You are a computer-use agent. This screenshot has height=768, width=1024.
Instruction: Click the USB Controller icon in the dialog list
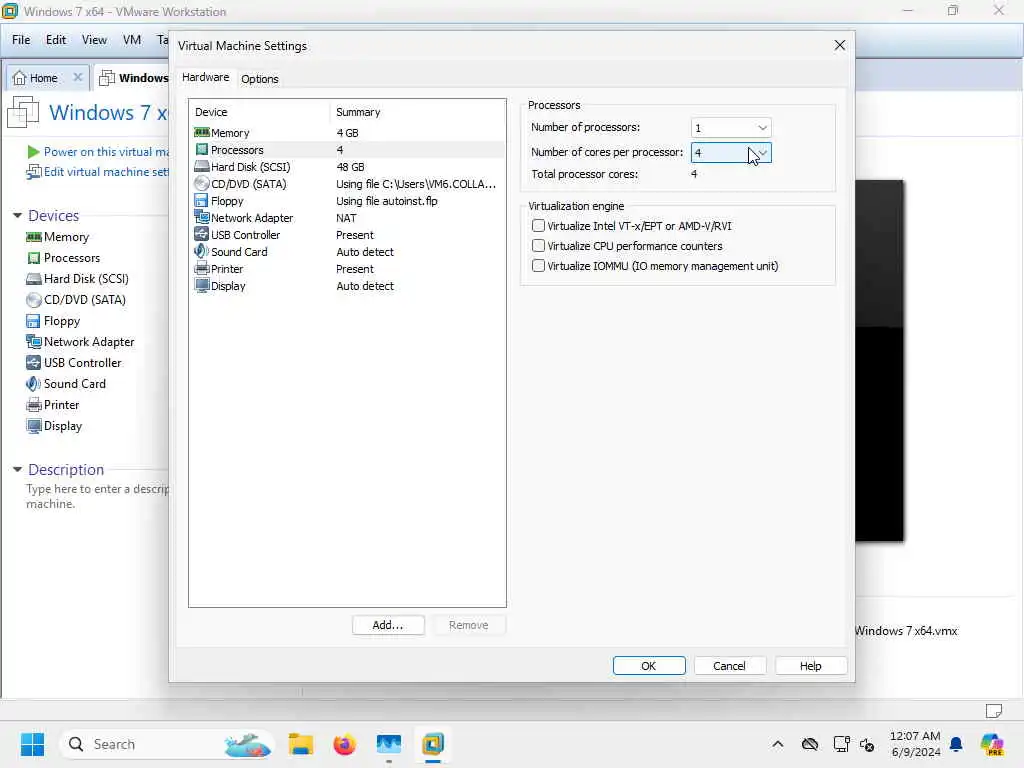[x=202, y=234]
